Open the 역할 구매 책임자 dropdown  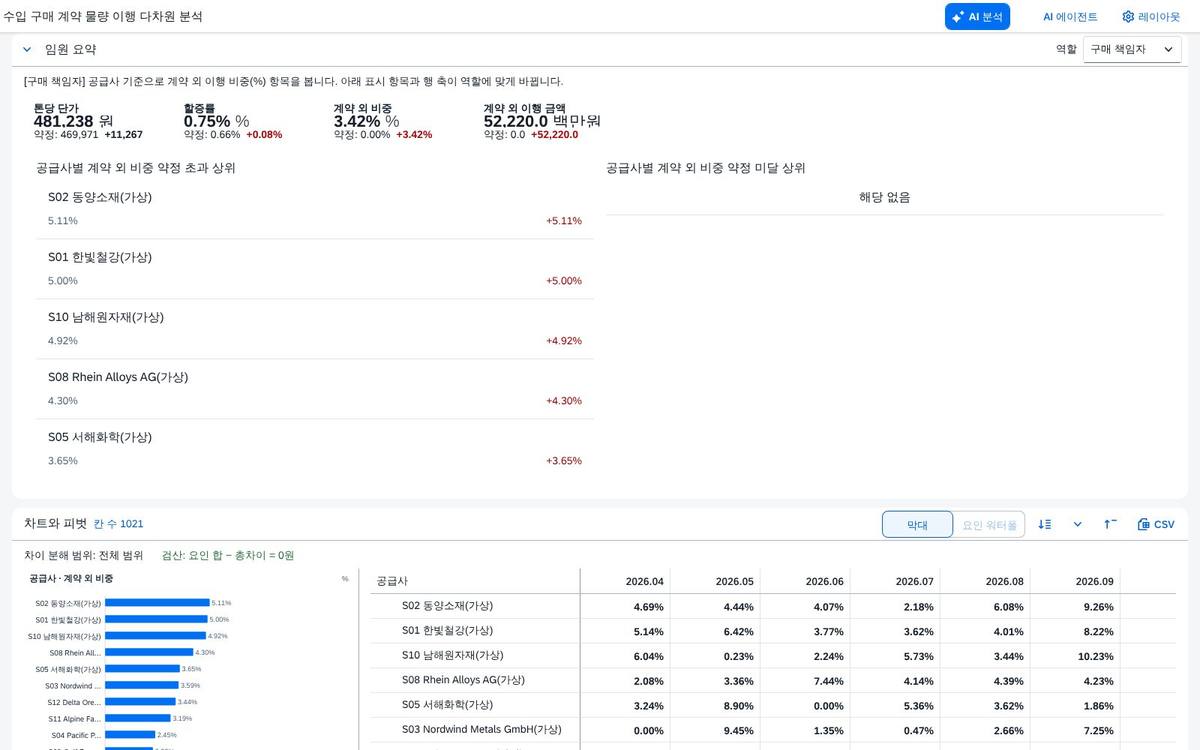tap(1132, 49)
